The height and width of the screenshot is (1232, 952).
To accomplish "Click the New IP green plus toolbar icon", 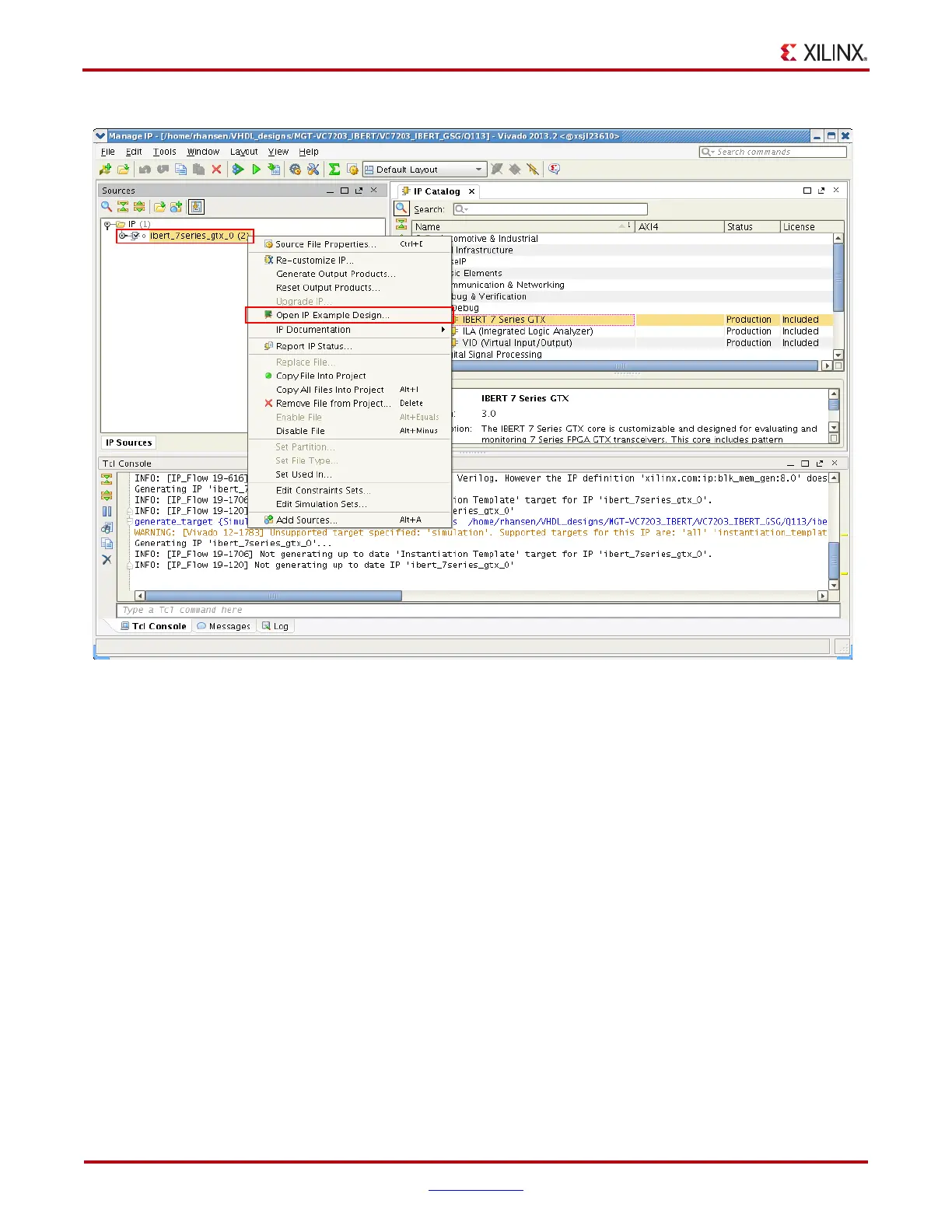I will tap(106, 169).
